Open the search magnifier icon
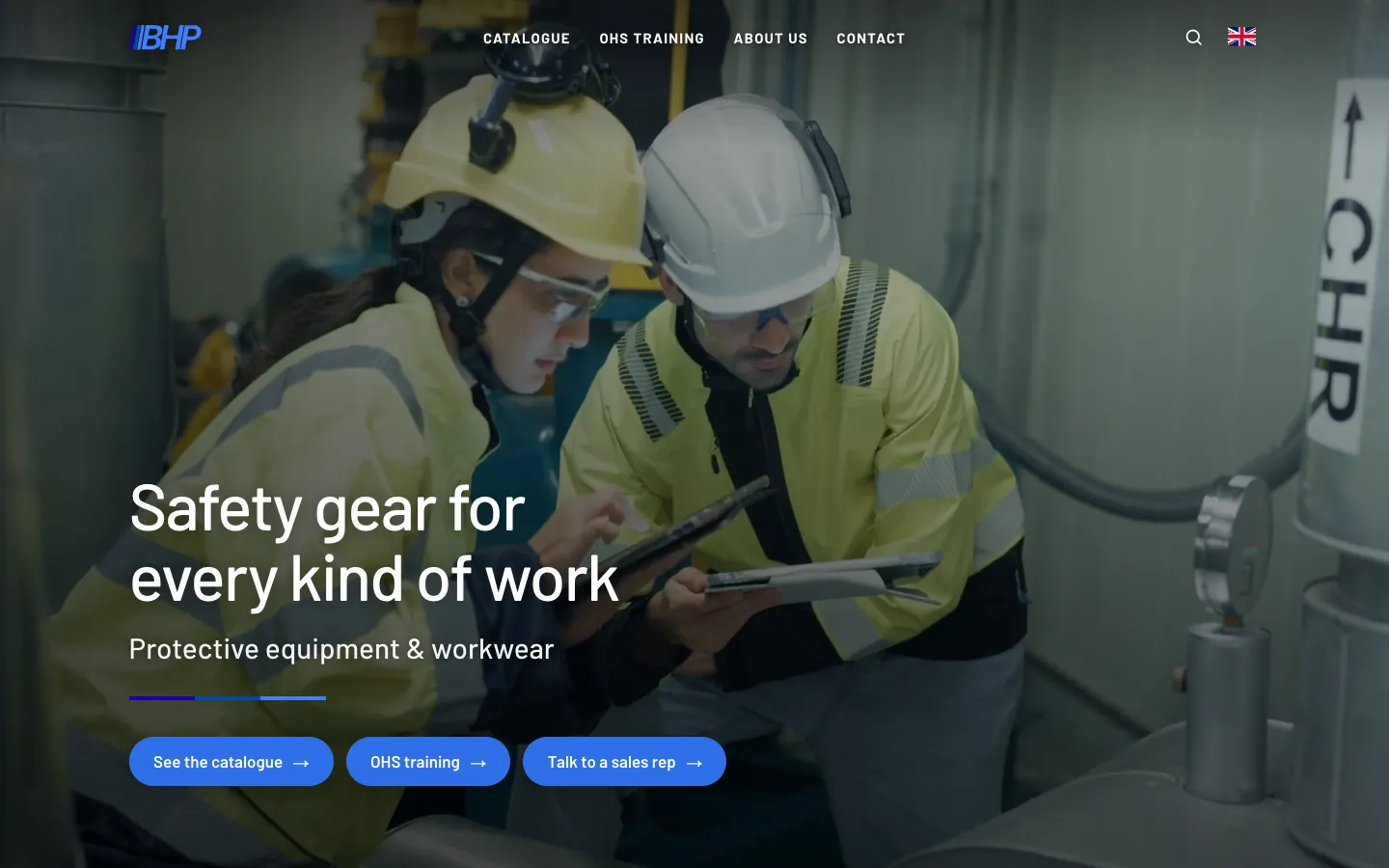1389x868 pixels. tap(1193, 38)
